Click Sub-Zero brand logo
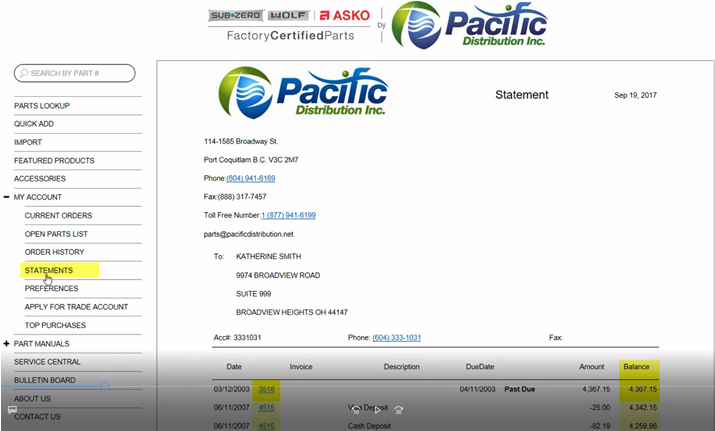This screenshot has width=715, height=431. coord(236,15)
